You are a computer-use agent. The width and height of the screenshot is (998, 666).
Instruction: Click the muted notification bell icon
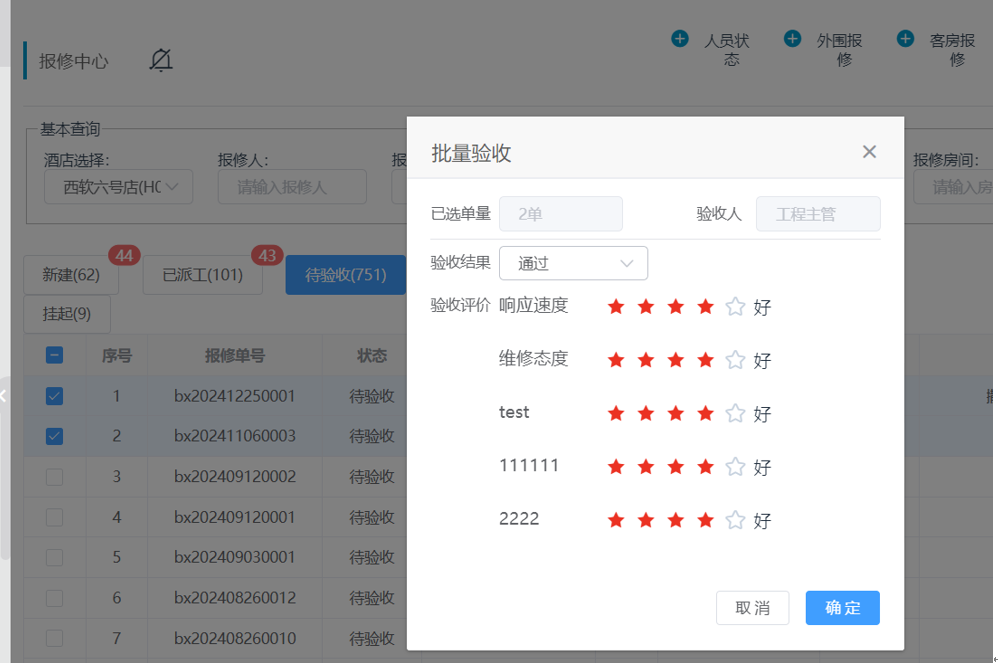coord(161,61)
